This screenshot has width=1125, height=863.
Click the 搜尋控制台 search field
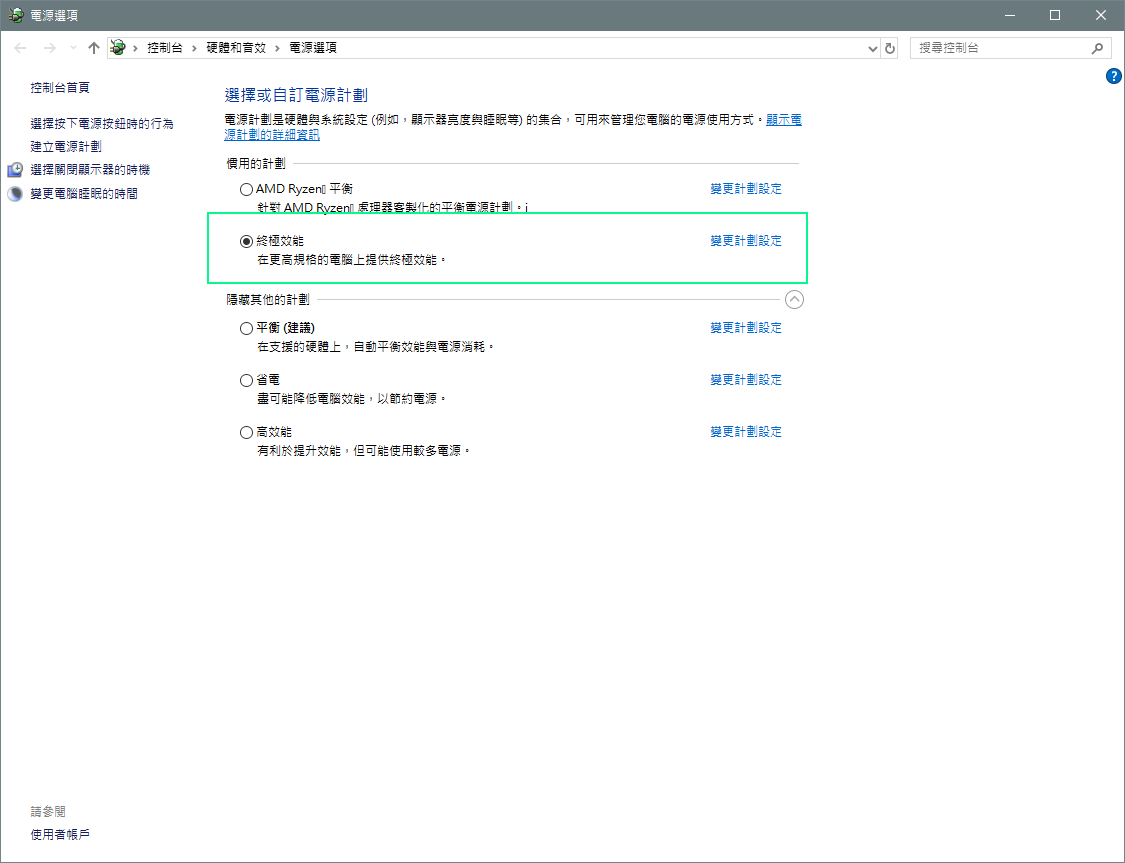pyautogui.click(x=1000, y=48)
